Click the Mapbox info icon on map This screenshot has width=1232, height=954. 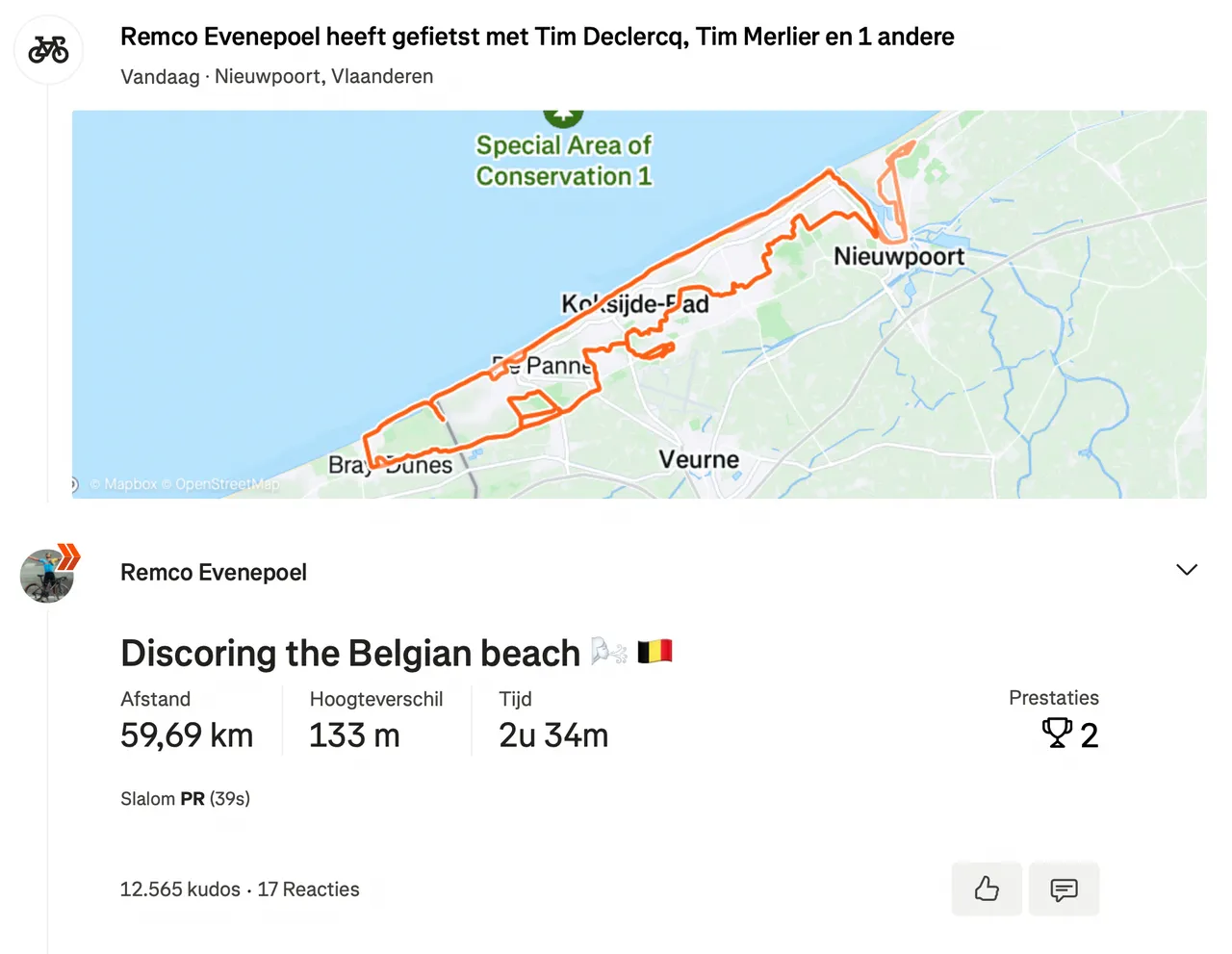pyautogui.click(x=74, y=484)
